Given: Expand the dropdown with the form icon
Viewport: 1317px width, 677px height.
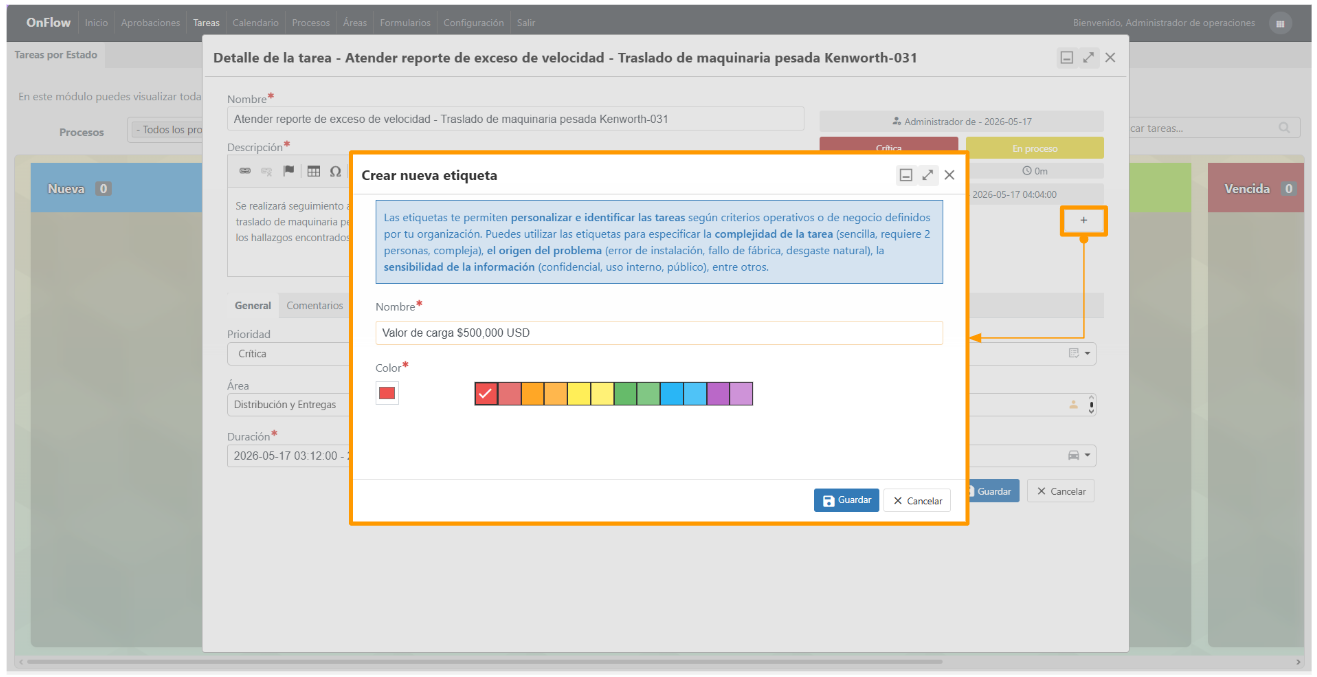Looking at the screenshot, I should tap(1081, 353).
